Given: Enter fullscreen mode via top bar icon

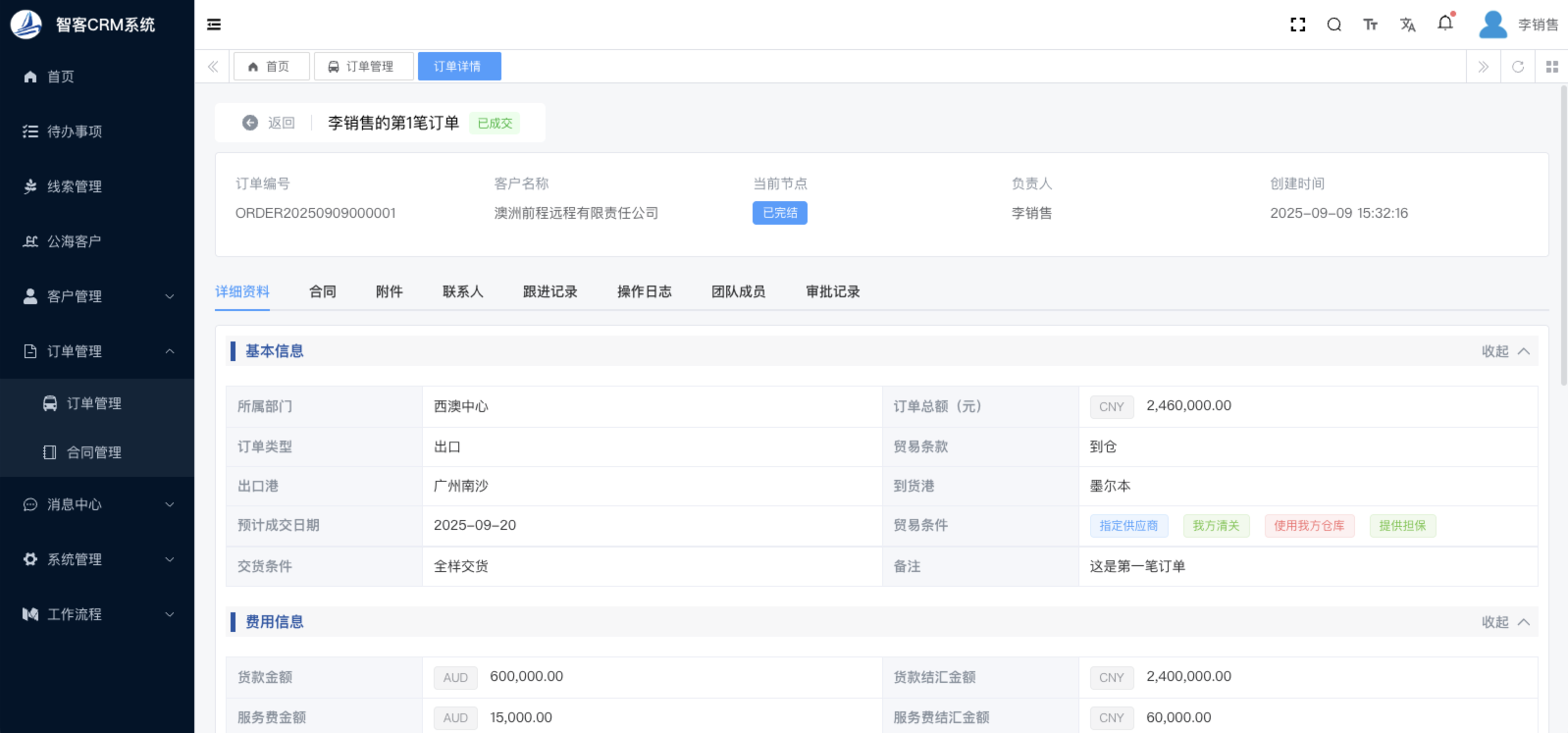Looking at the screenshot, I should coord(1297,25).
